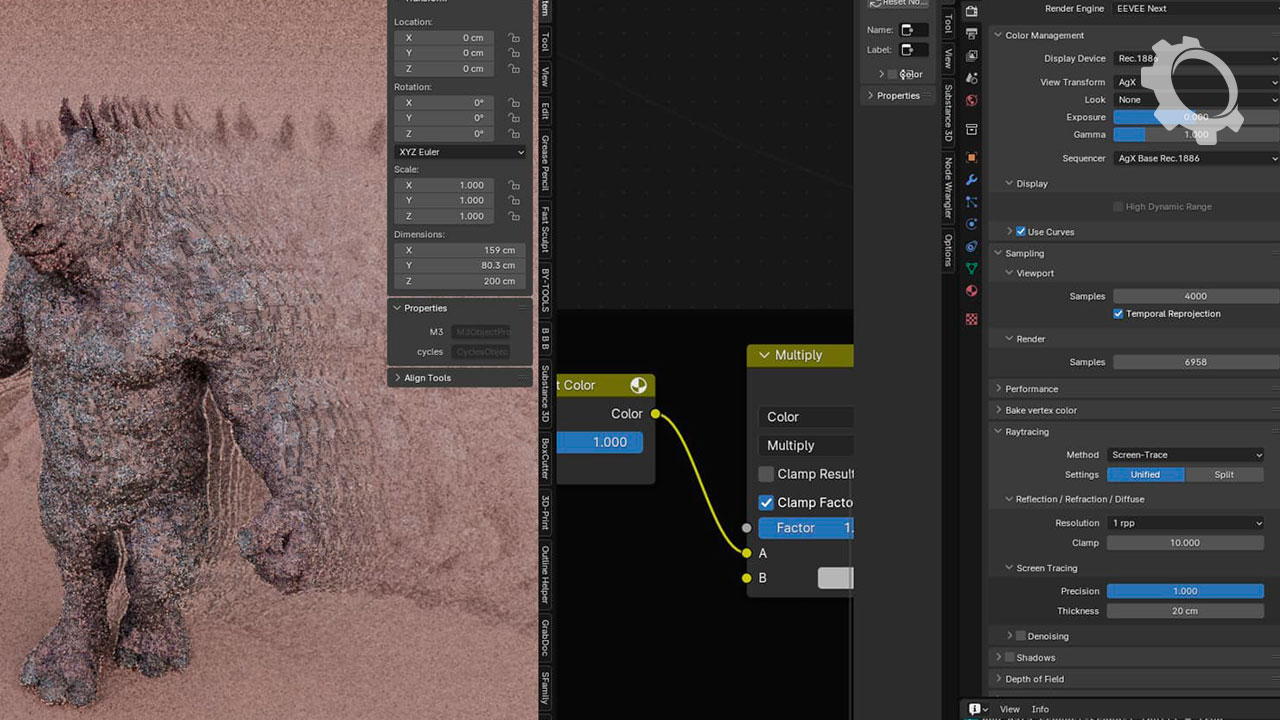Switch to the Node Wrangler sidebar tab
1280x720 pixels.
(x=948, y=187)
